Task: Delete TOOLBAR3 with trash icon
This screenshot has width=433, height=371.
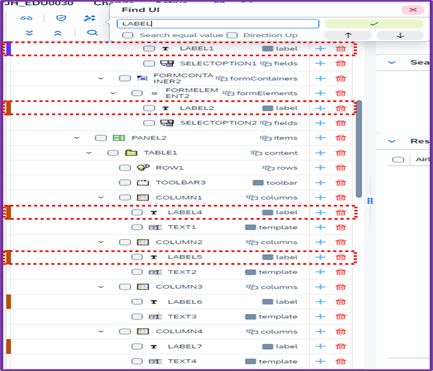Action: point(341,182)
